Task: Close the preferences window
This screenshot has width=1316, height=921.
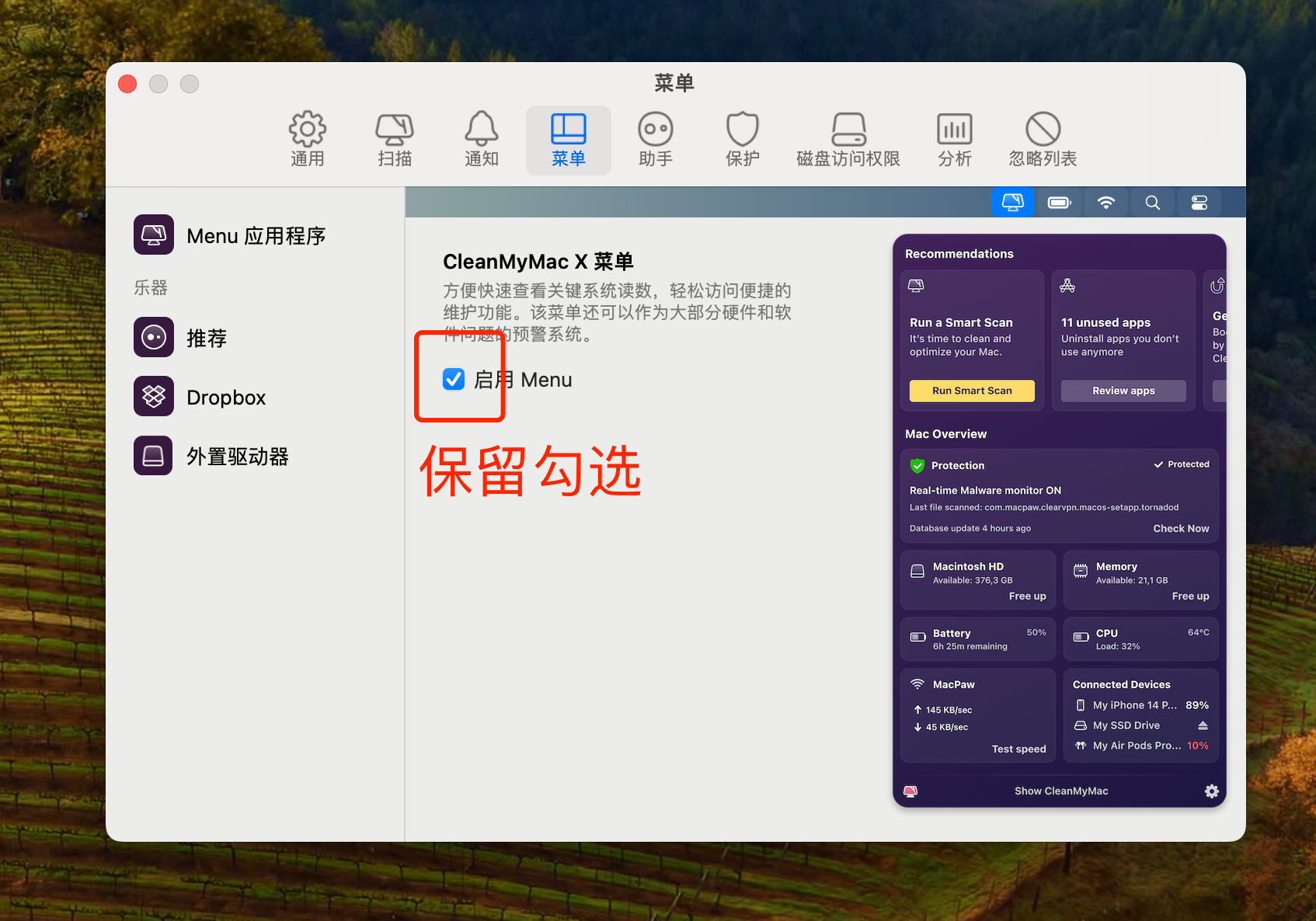Action: [127, 84]
